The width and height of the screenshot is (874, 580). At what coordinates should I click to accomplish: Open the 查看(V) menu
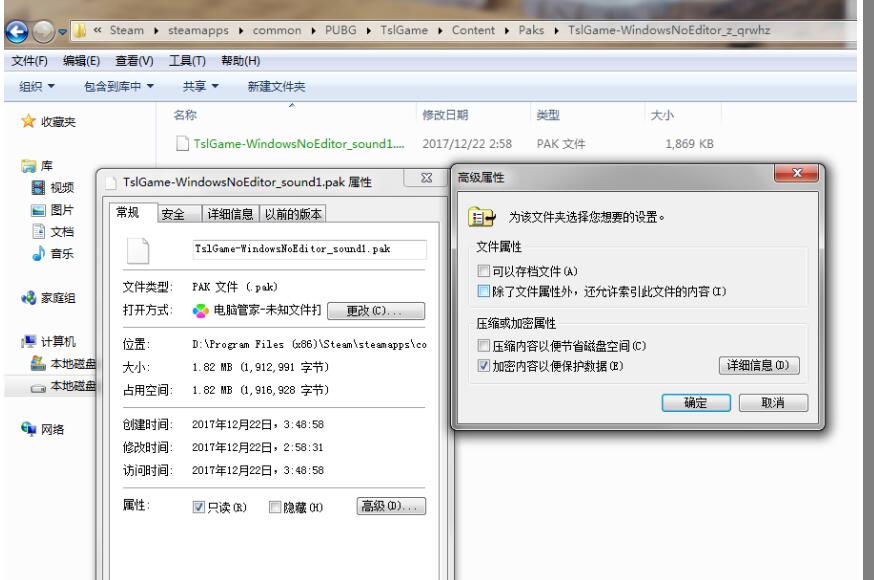click(x=134, y=61)
